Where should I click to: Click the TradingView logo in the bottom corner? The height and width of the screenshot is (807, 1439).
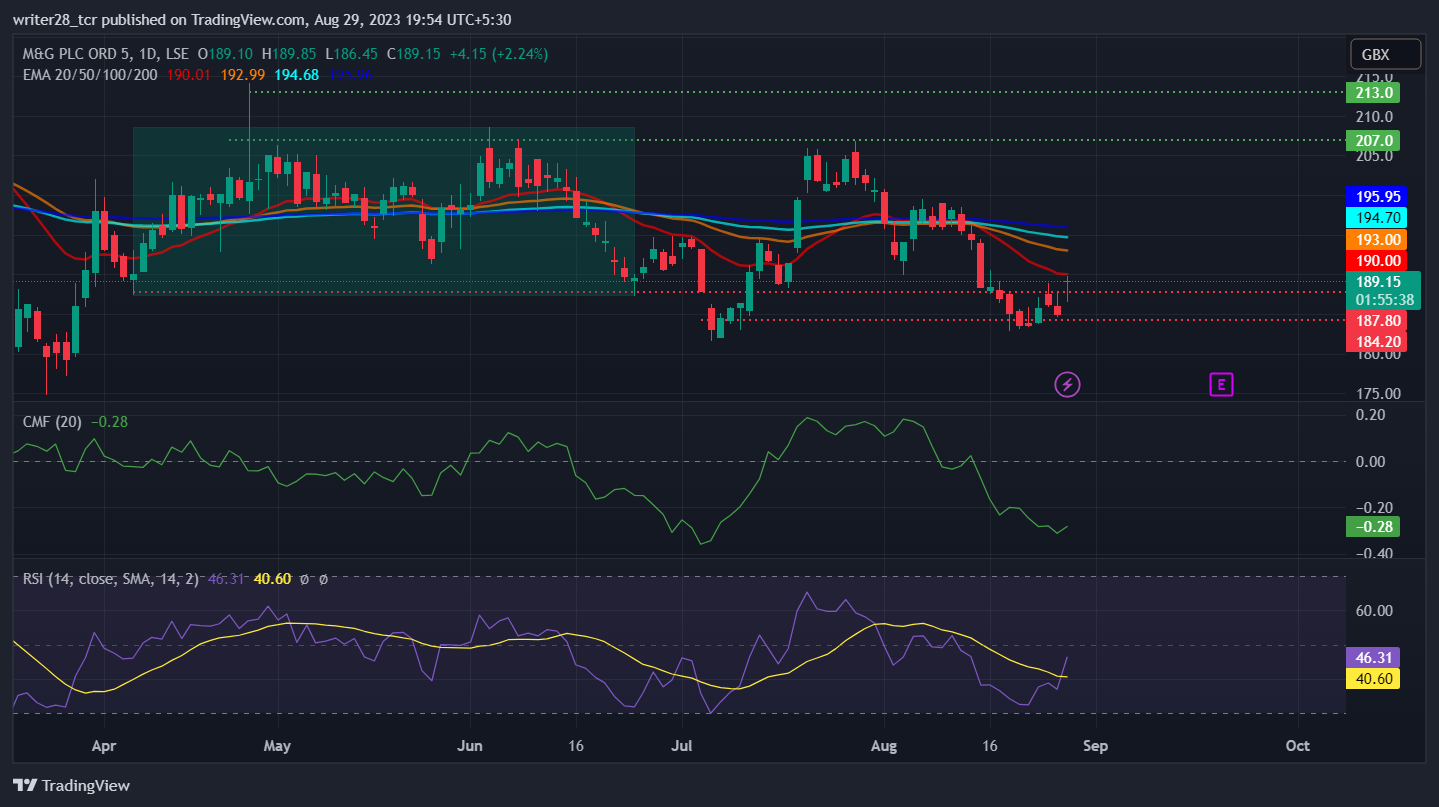(x=71, y=785)
